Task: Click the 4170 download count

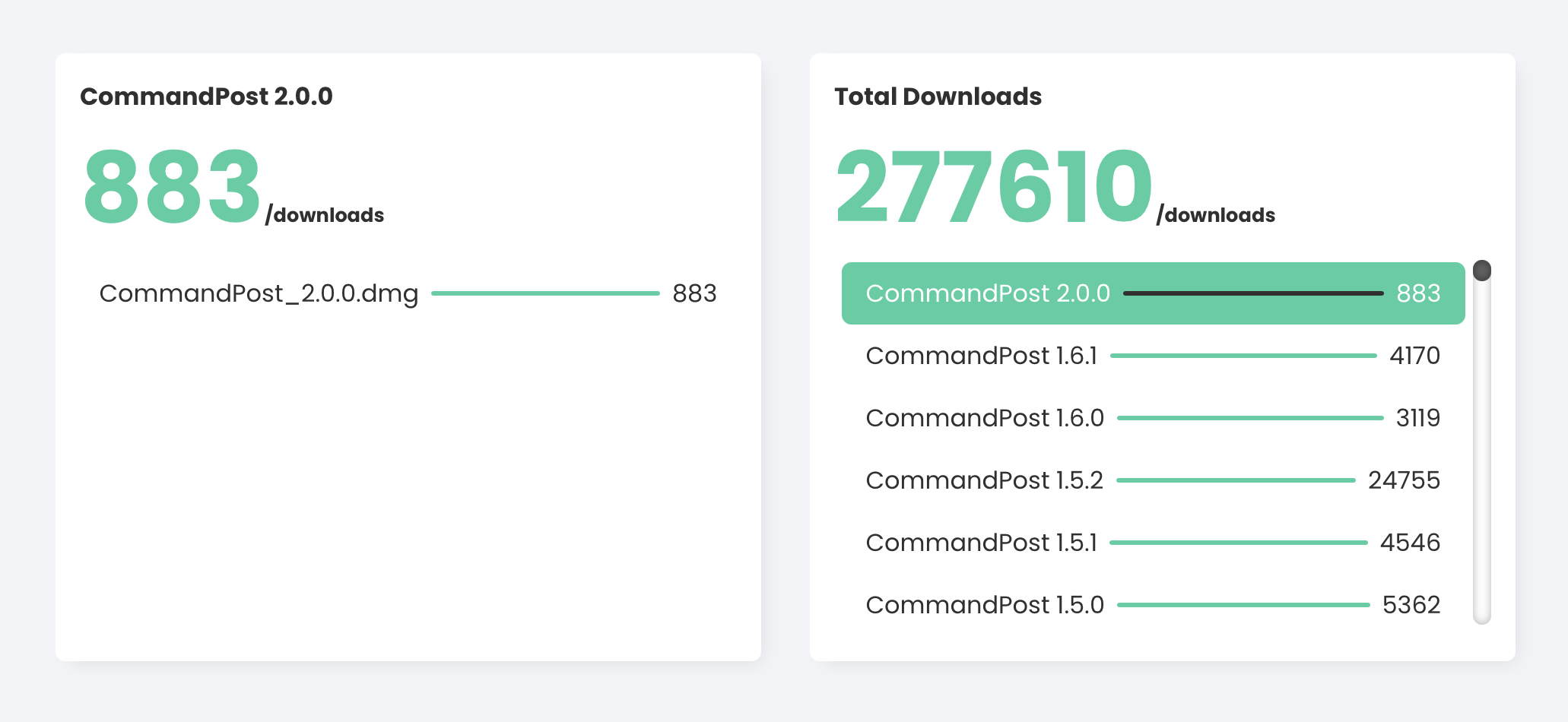Action: click(1414, 356)
